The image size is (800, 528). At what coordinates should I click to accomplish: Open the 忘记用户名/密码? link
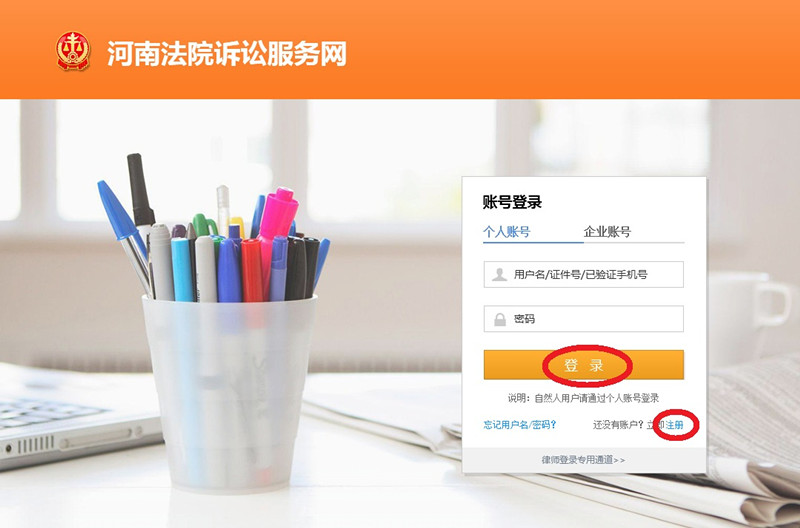(520, 424)
